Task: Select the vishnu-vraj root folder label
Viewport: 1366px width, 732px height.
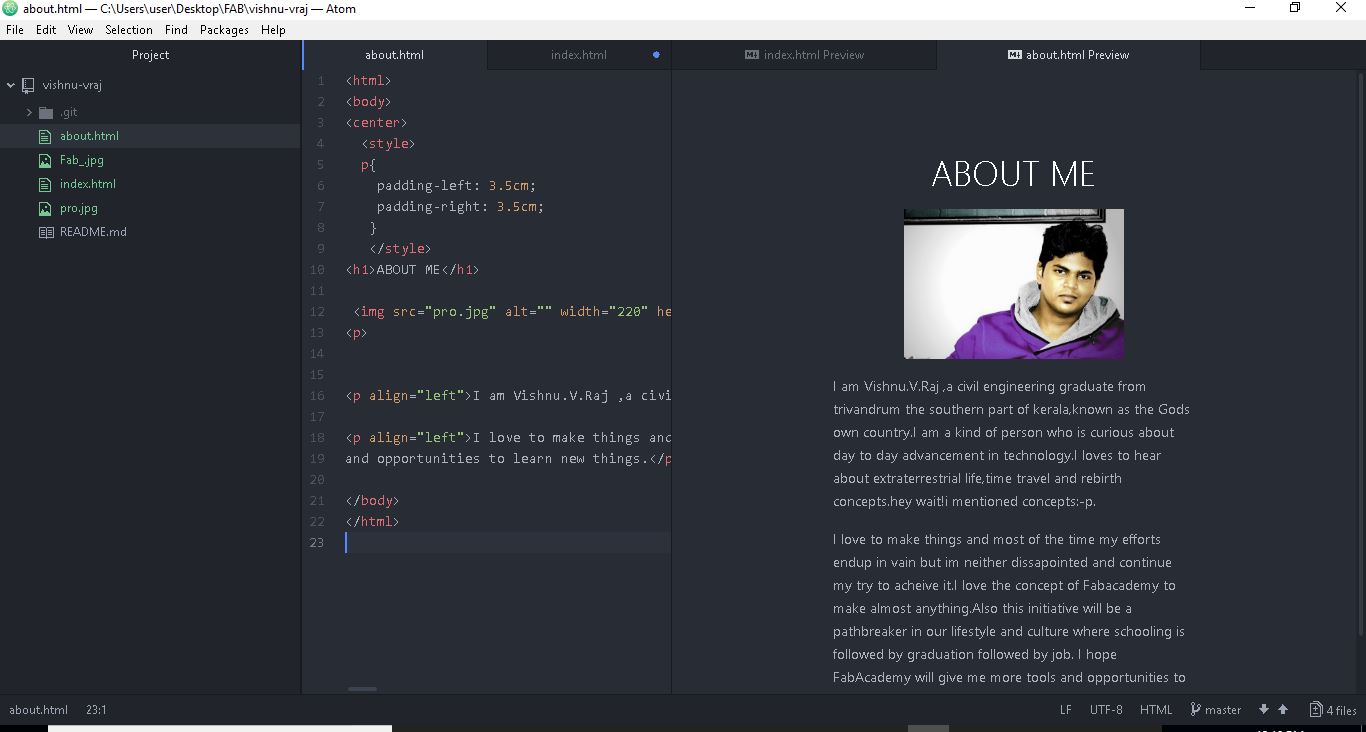Action: (72, 85)
